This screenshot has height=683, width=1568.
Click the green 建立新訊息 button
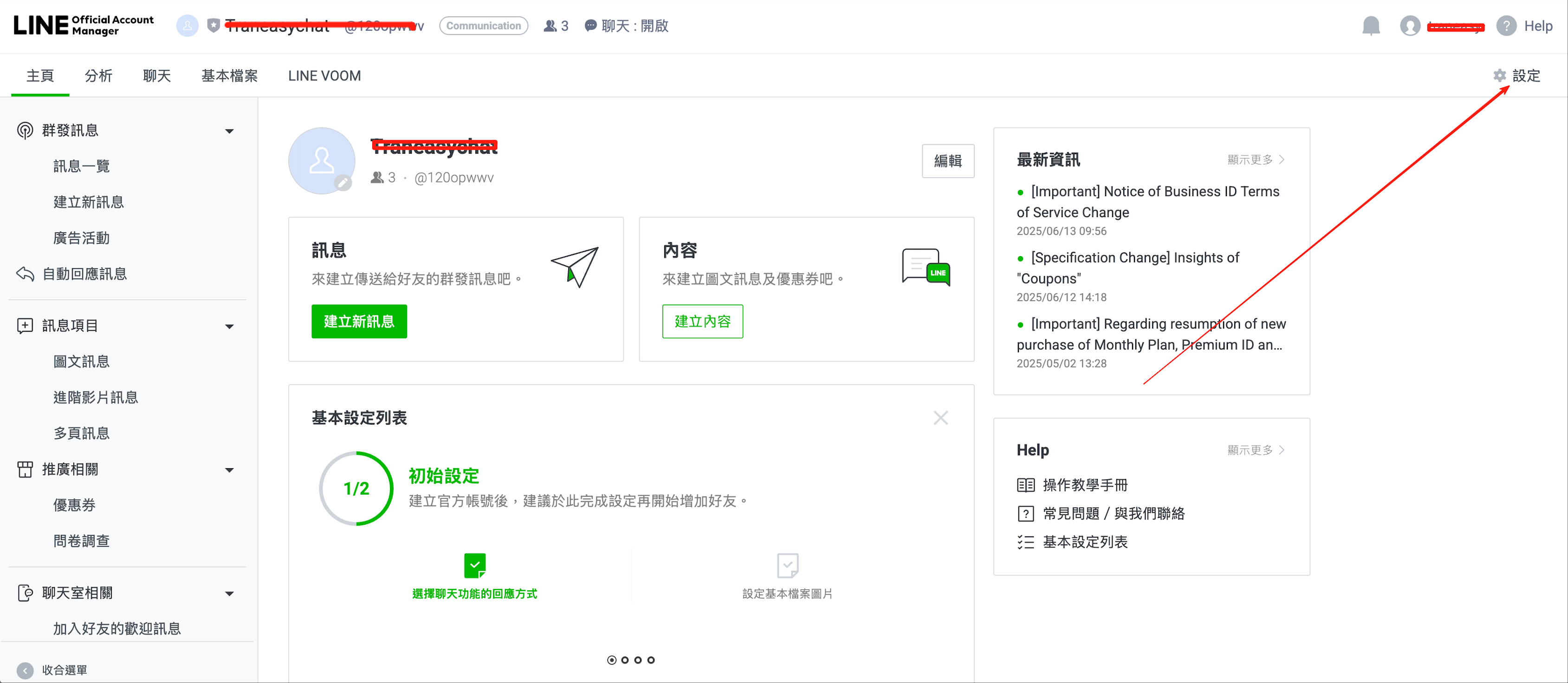358,321
